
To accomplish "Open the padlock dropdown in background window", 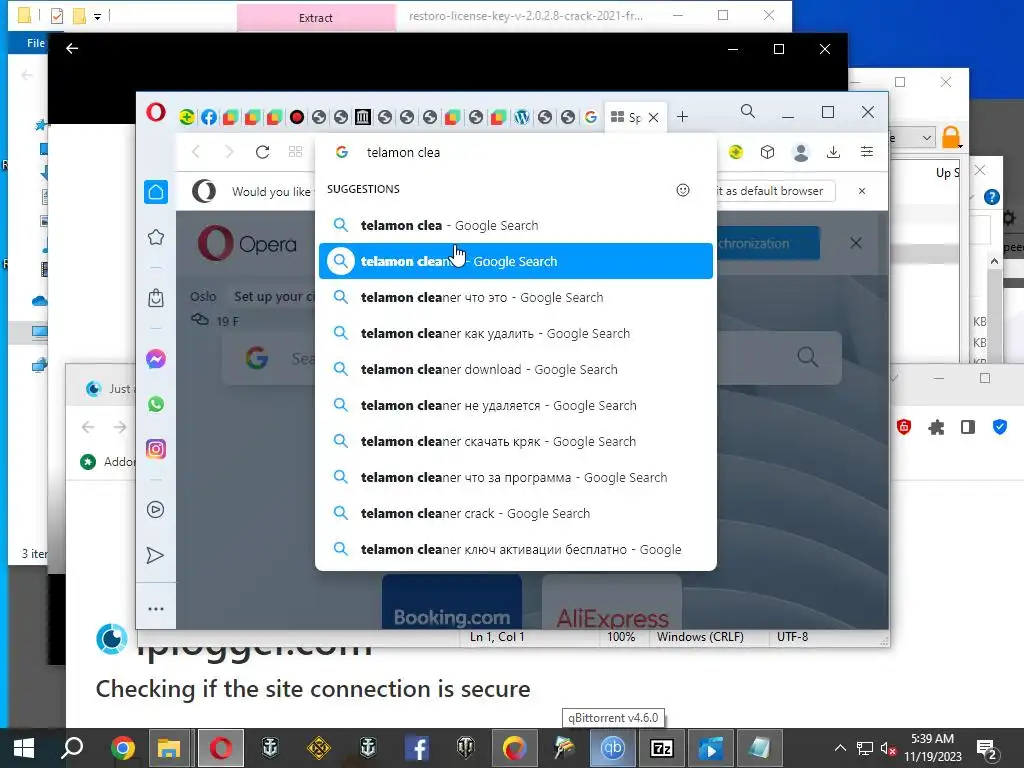I will pyautogui.click(x=952, y=137).
